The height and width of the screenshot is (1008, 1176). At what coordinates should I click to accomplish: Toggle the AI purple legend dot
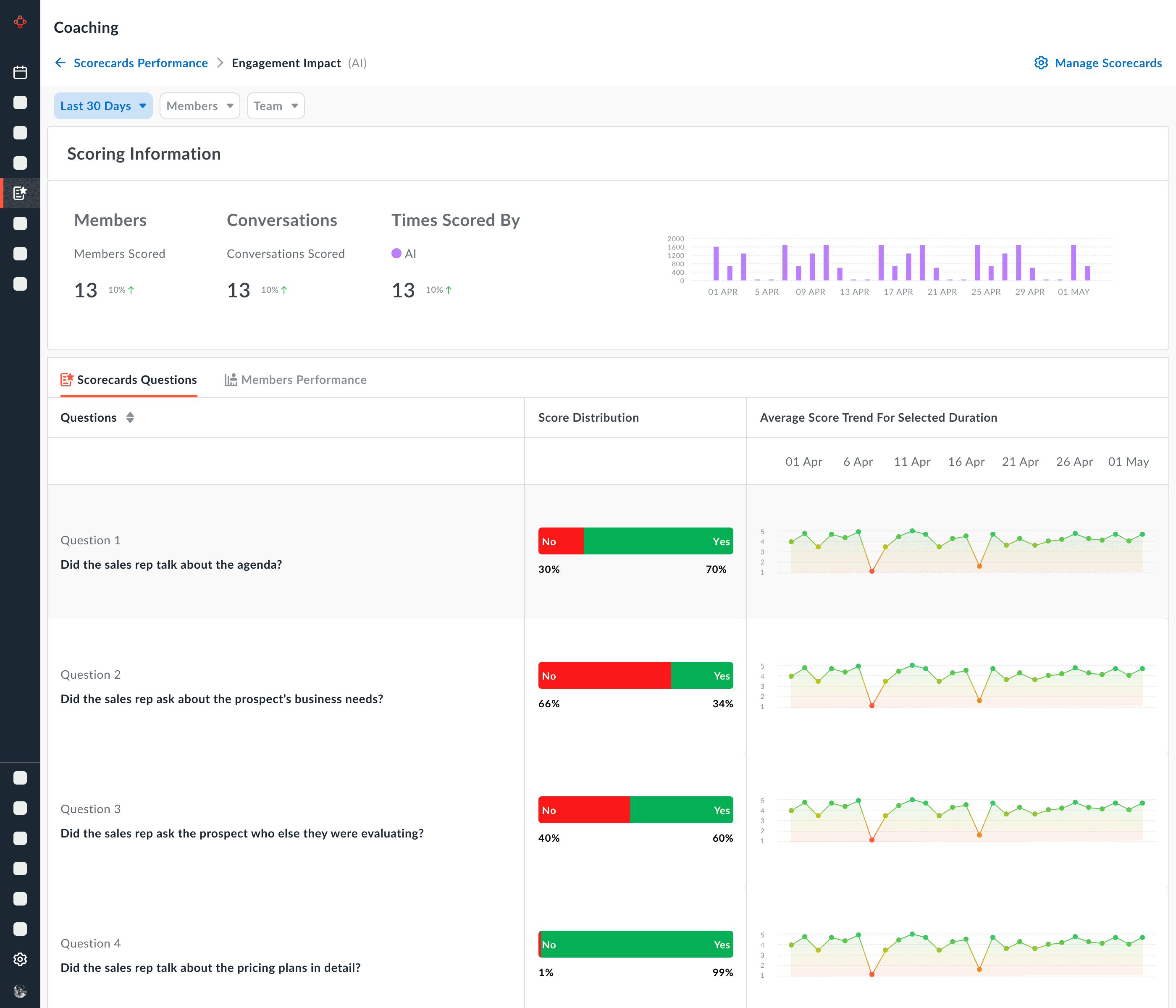click(396, 254)
